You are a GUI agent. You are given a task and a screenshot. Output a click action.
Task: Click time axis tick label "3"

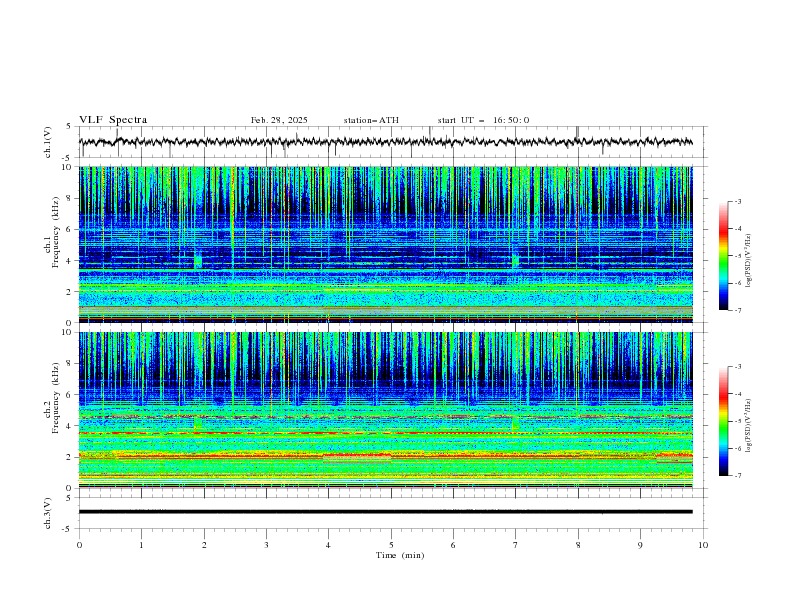pyautogui.click(x=266, y=545)
